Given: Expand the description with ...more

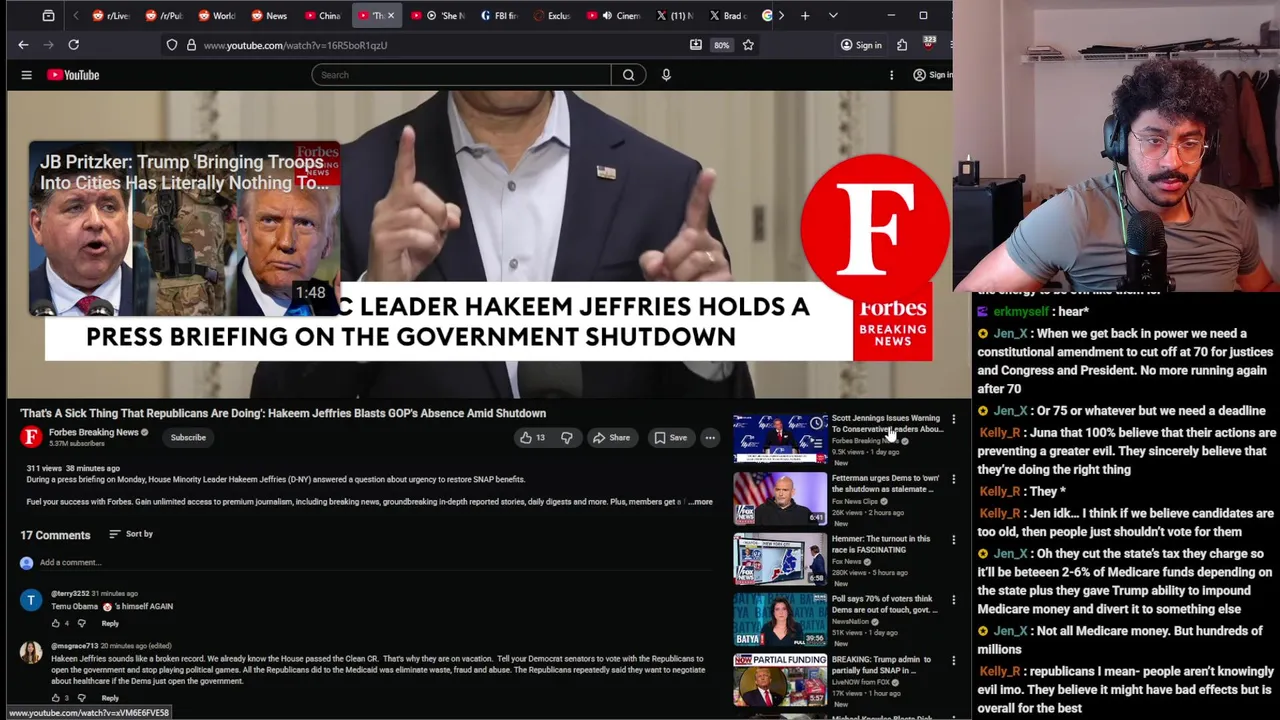Looking at the screenshot, I should pos(701,502).
